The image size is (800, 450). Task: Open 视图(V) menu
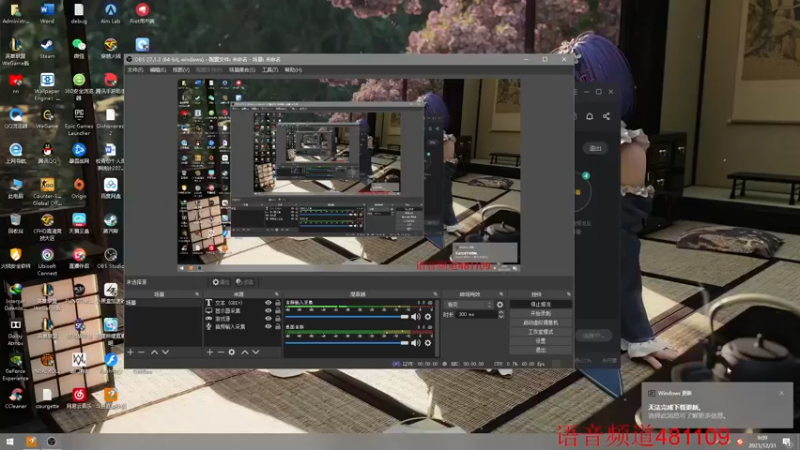click(181, 70)
